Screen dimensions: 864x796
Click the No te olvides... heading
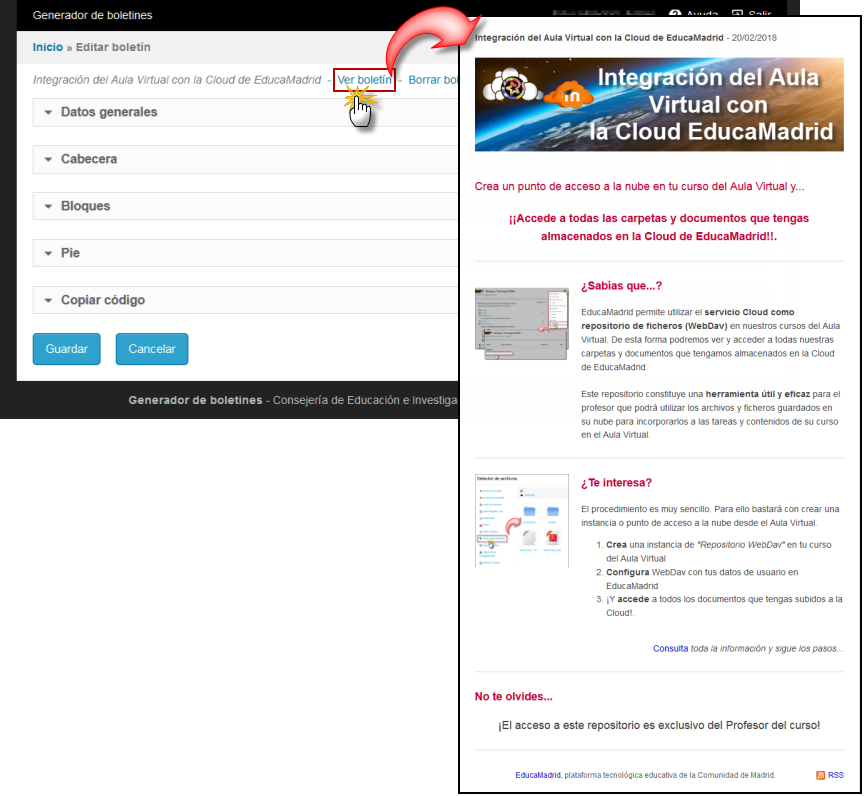pos(514,696)
